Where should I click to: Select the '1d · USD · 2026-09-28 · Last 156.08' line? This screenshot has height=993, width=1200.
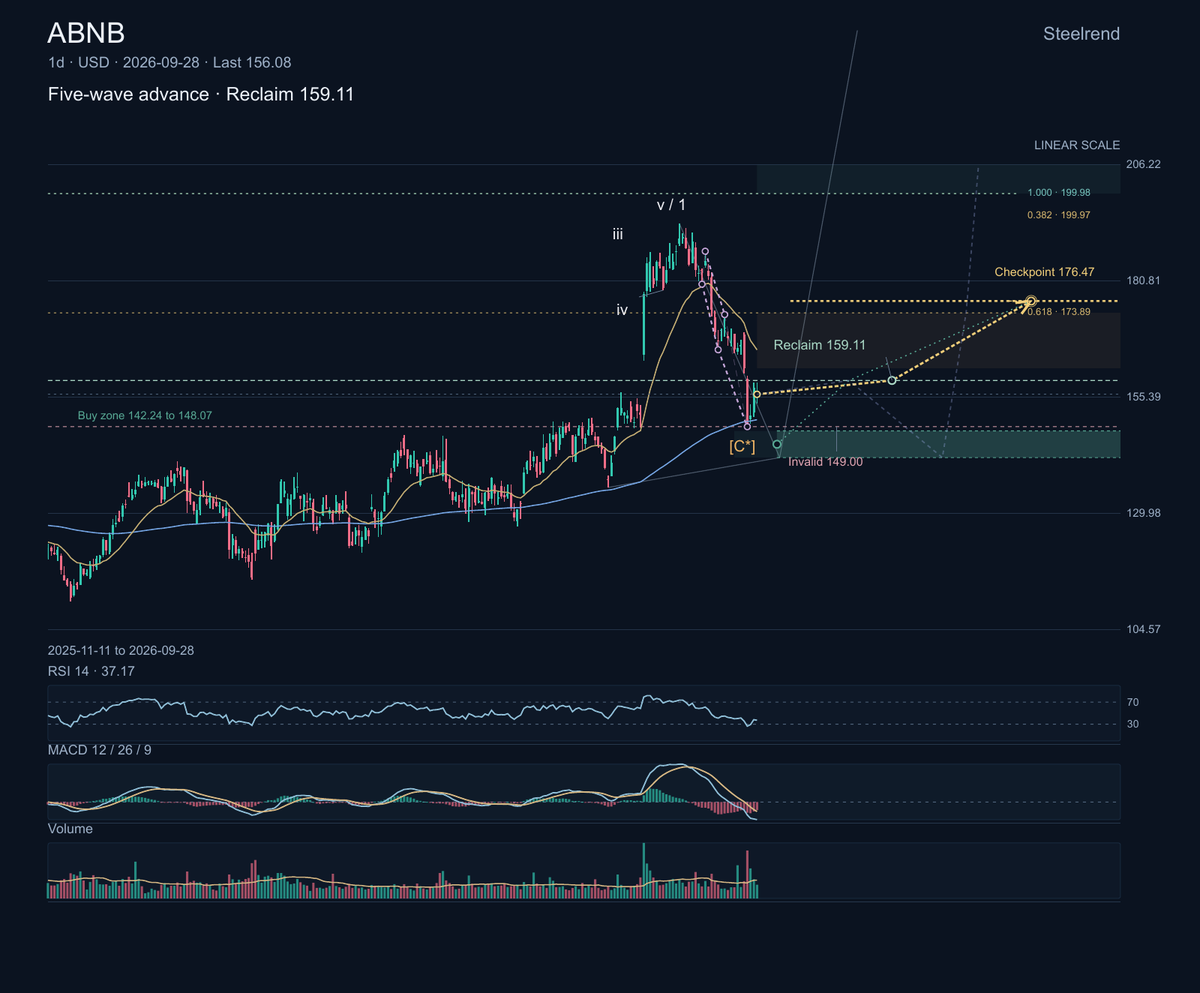(x=169, y=62)
